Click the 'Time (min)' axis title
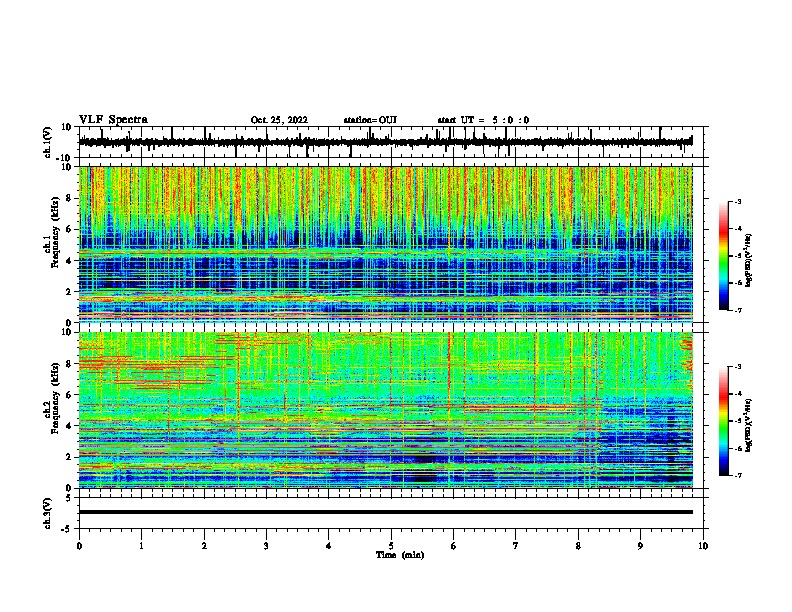 (400, 555)
